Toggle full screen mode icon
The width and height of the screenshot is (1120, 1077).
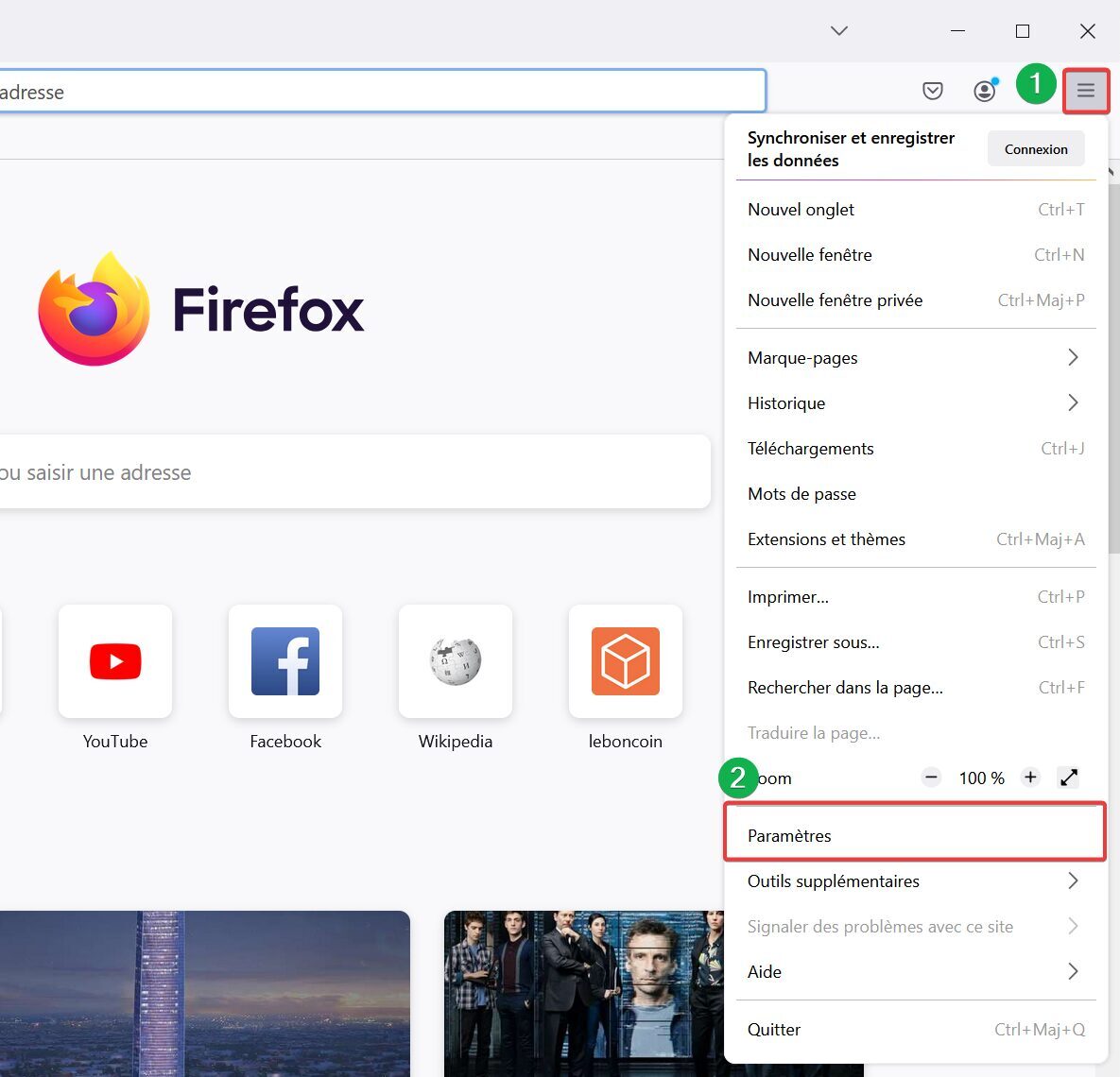pos(1069,777)
